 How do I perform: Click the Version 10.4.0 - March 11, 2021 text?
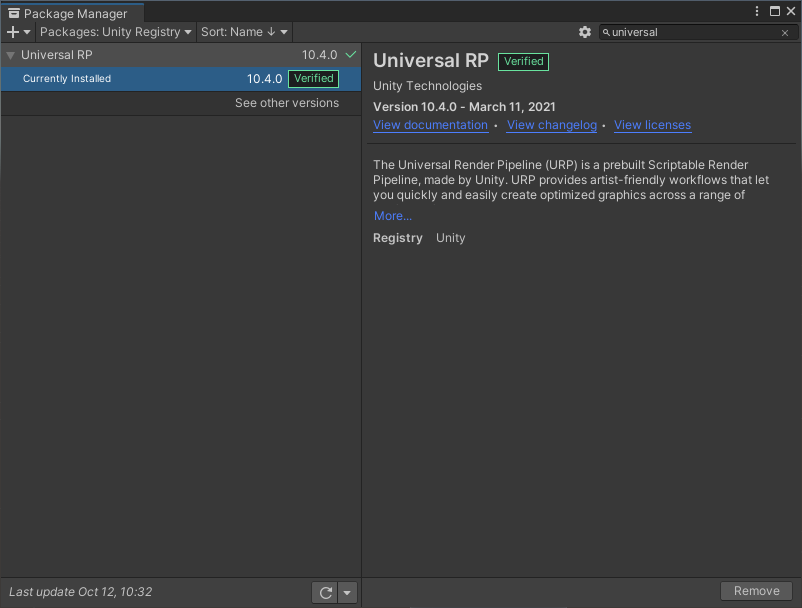click(464, 107)
